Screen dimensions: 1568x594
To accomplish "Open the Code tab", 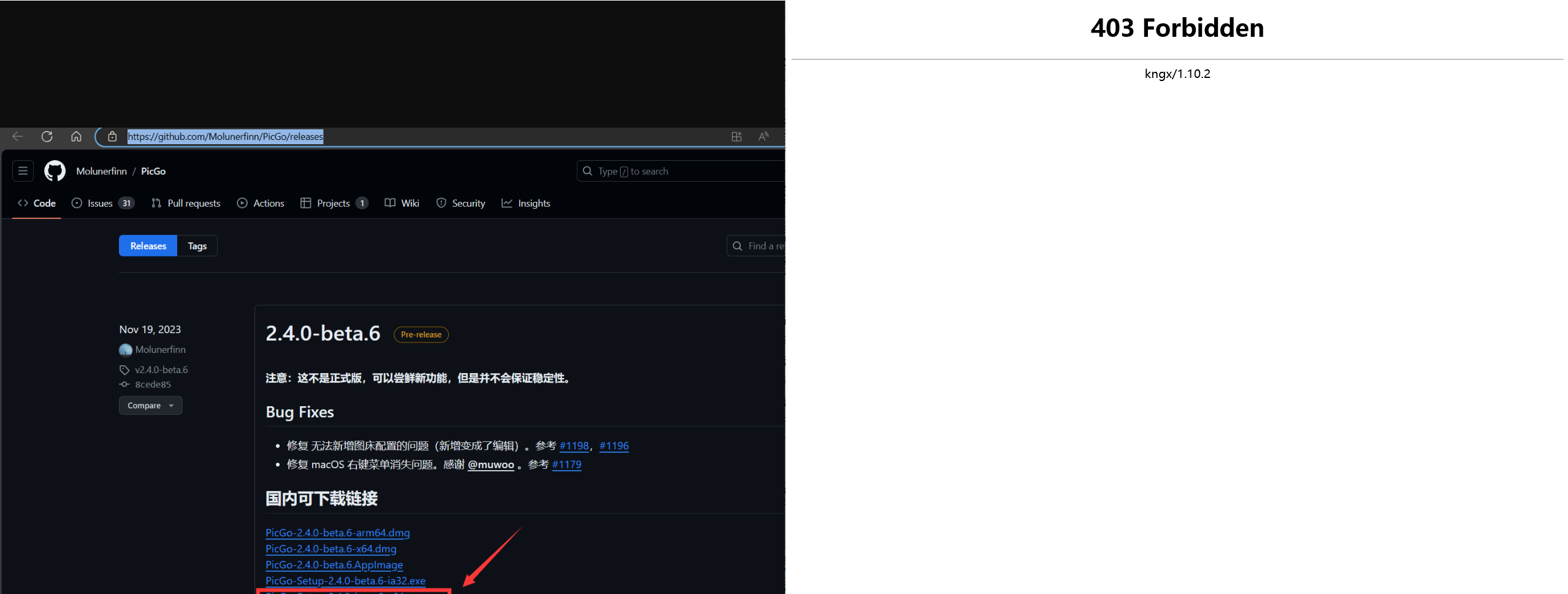I will pyautogui.click(x=37, y=203).
